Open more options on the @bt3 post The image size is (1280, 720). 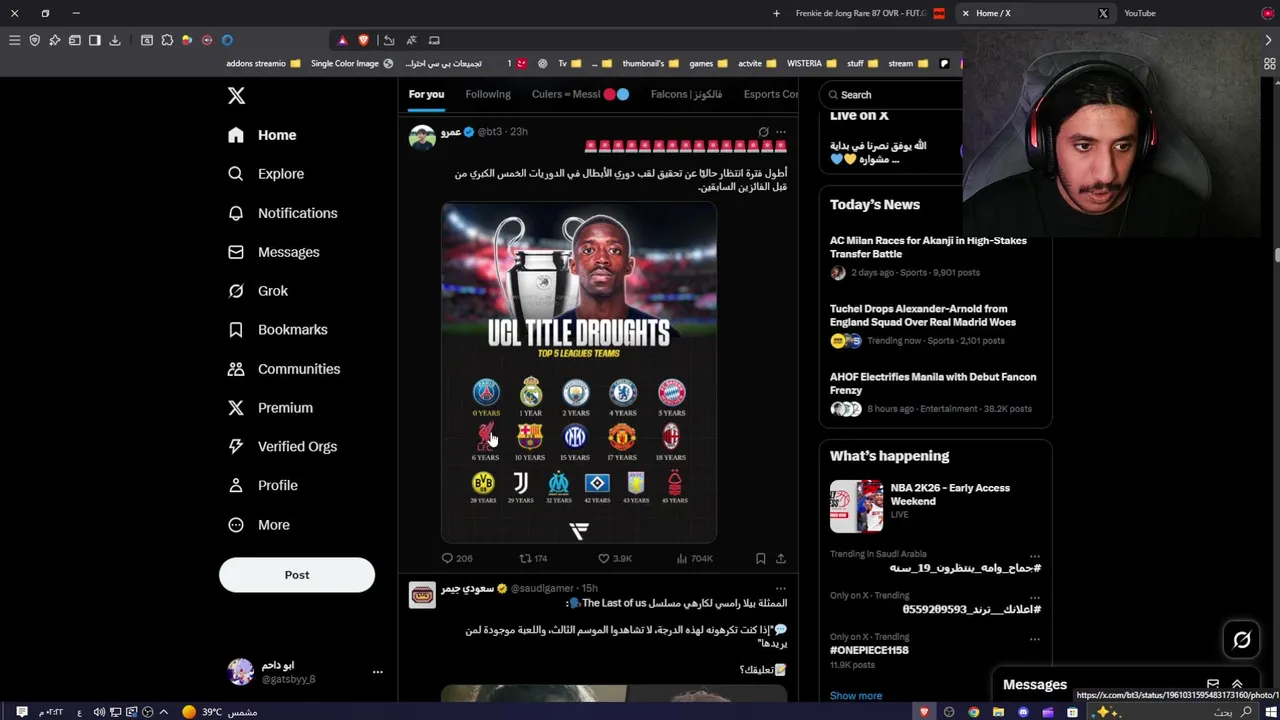[x=781, y=132]
